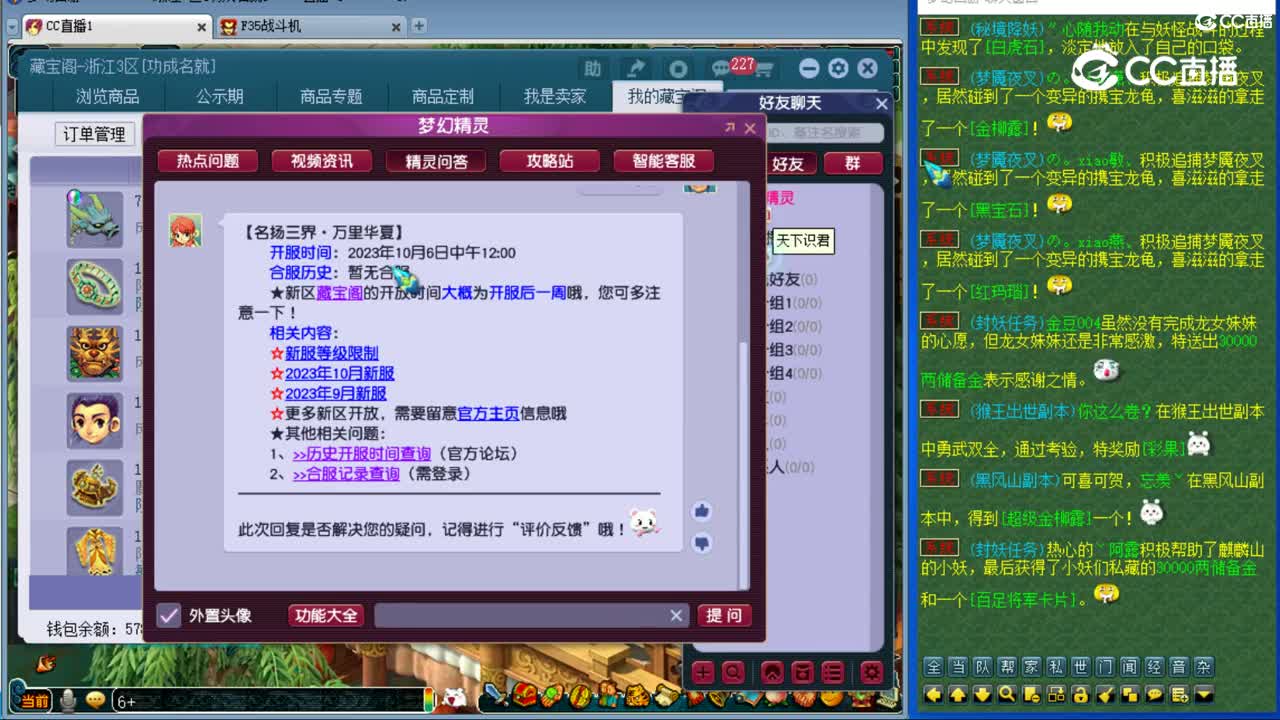Open the scroll icon in bottom toolbar

(x=665, y=693)
